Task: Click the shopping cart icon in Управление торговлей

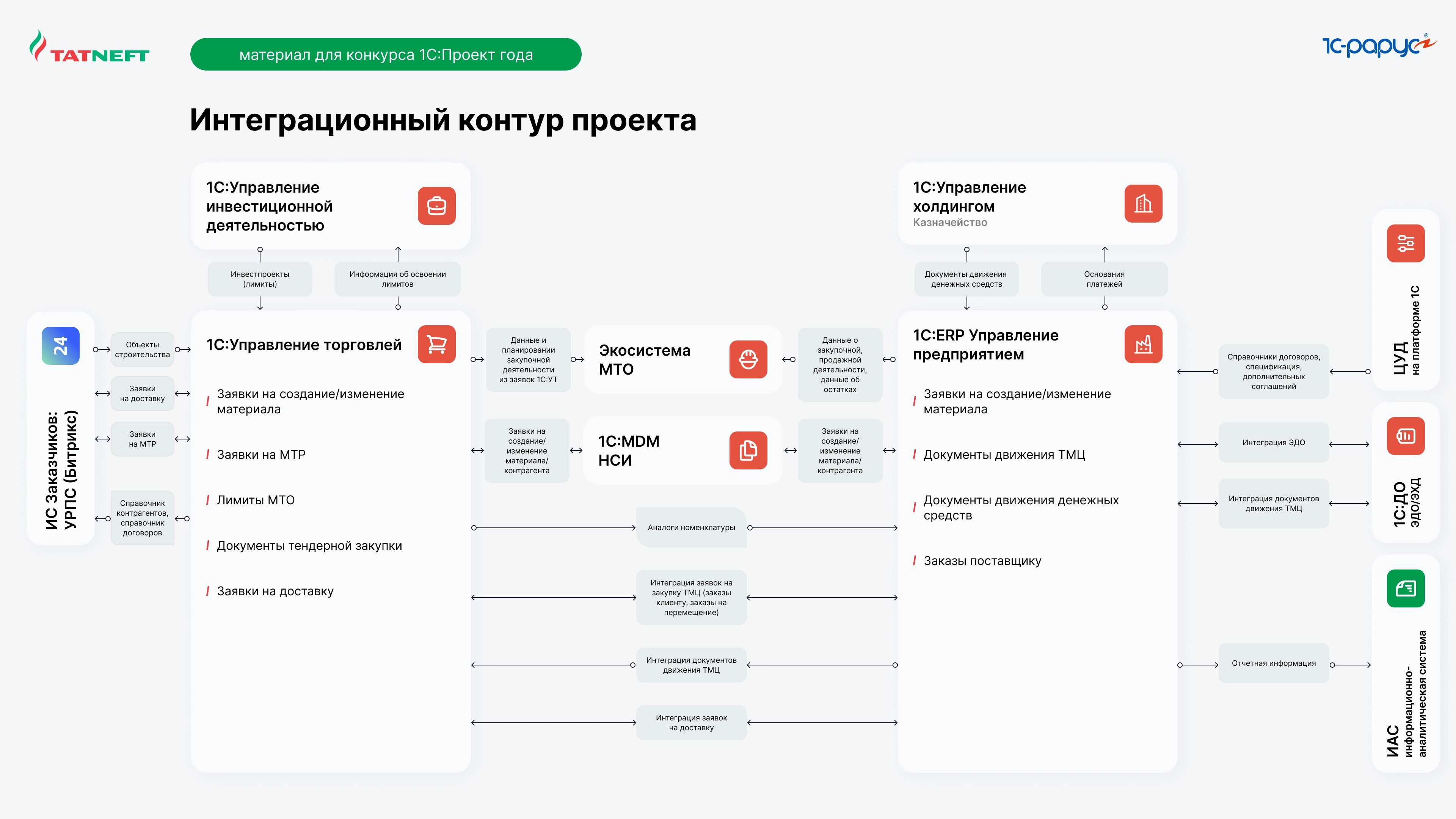Action: [x=436, y=344]
